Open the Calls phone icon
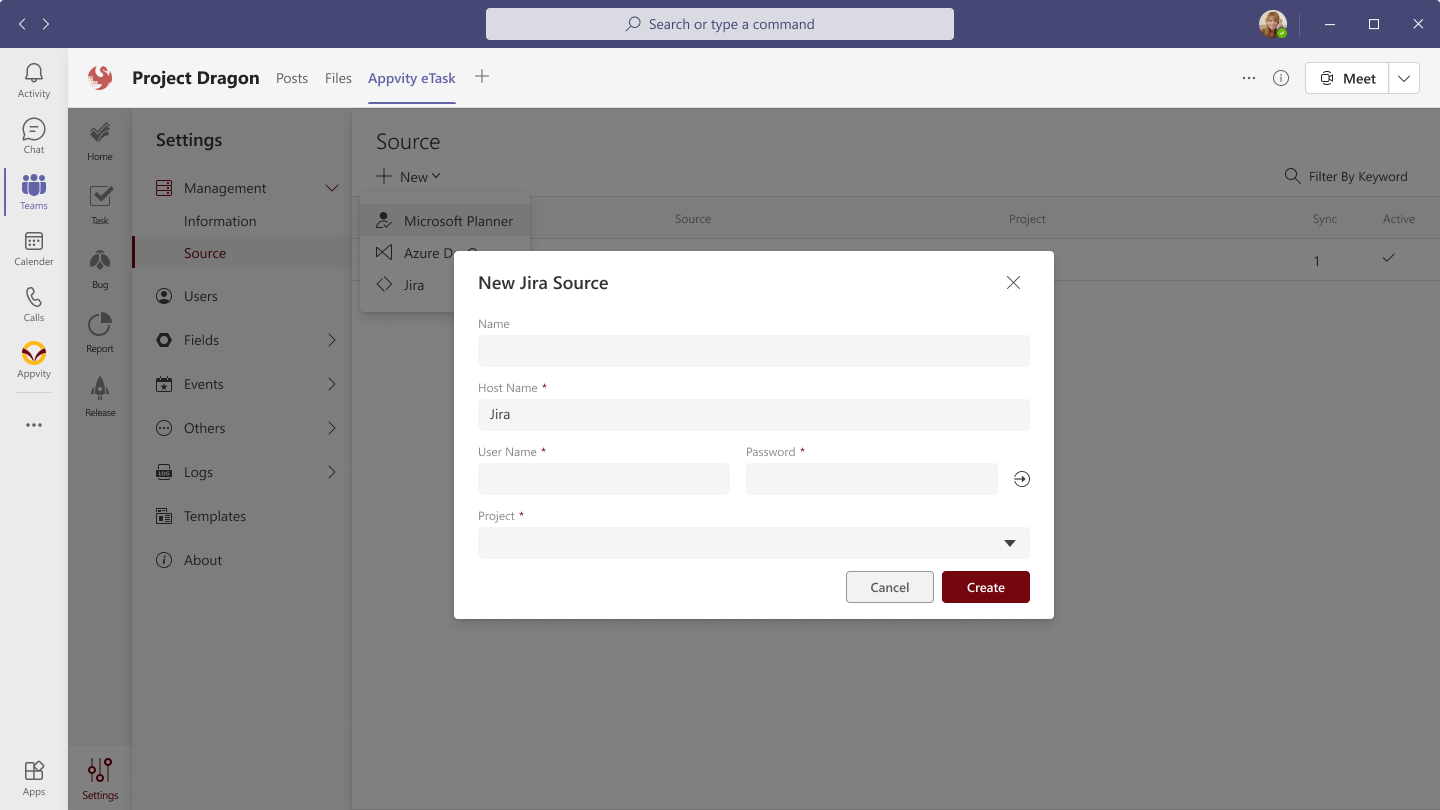 tap(34, 304)
